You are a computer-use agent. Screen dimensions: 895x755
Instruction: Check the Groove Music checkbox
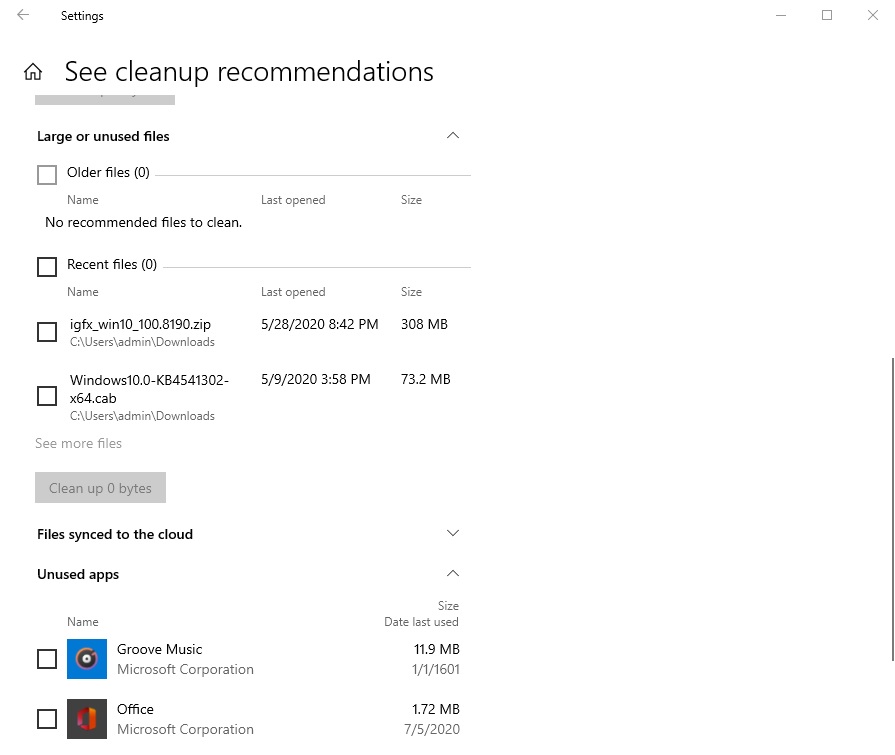click(x=46, y=659)
